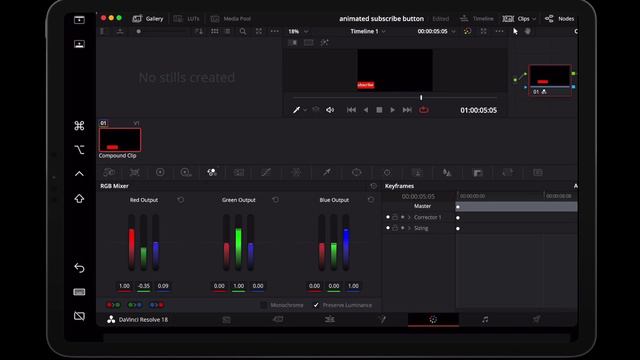Switch gallery to list view
The width and height of the screenshot is (640, 360).
[227, 31]
